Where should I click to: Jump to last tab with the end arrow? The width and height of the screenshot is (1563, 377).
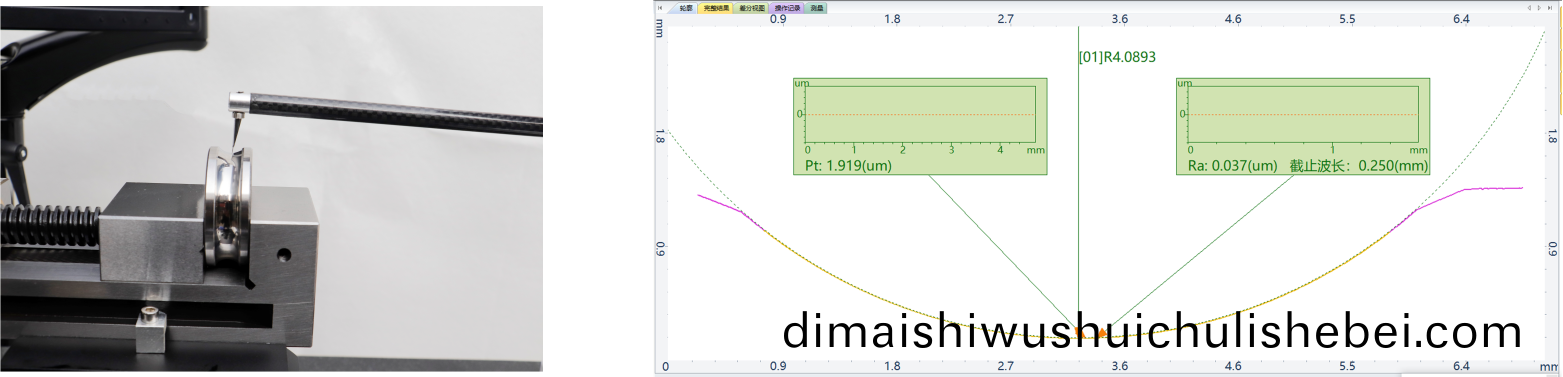click(x=1550, y=8)
